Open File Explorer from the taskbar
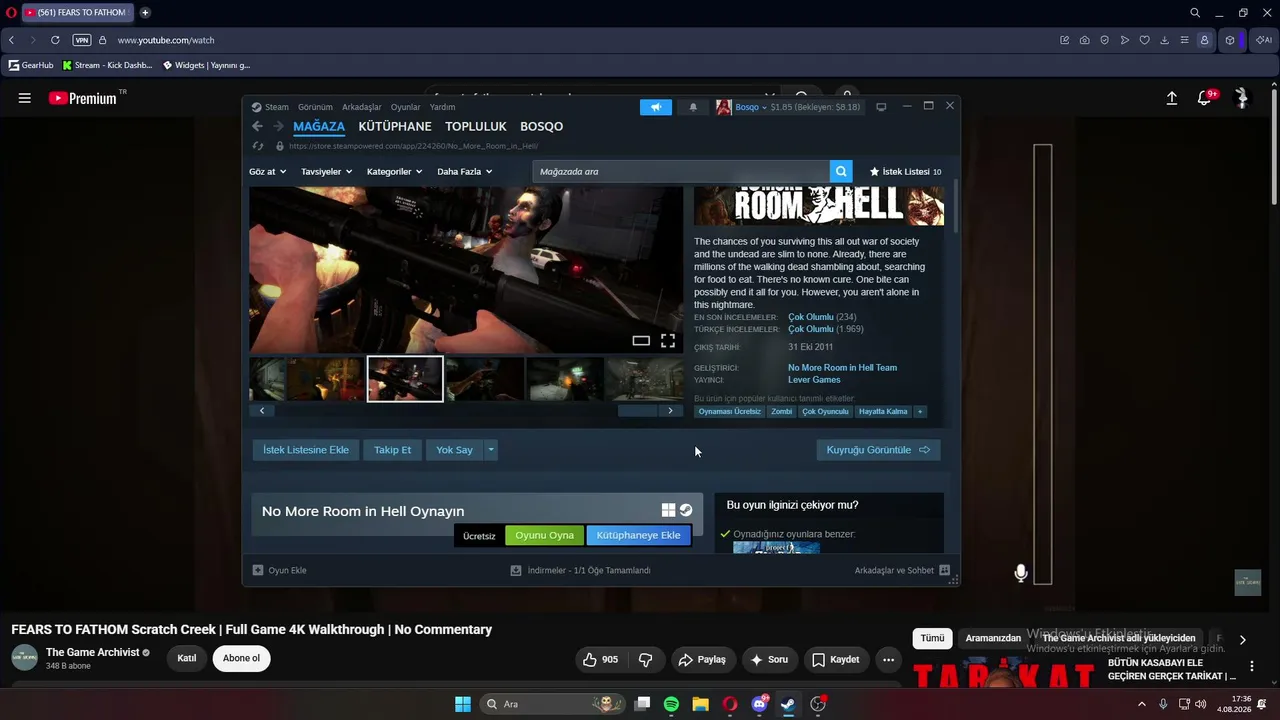 pyautogui.click(x=701, y=704)
